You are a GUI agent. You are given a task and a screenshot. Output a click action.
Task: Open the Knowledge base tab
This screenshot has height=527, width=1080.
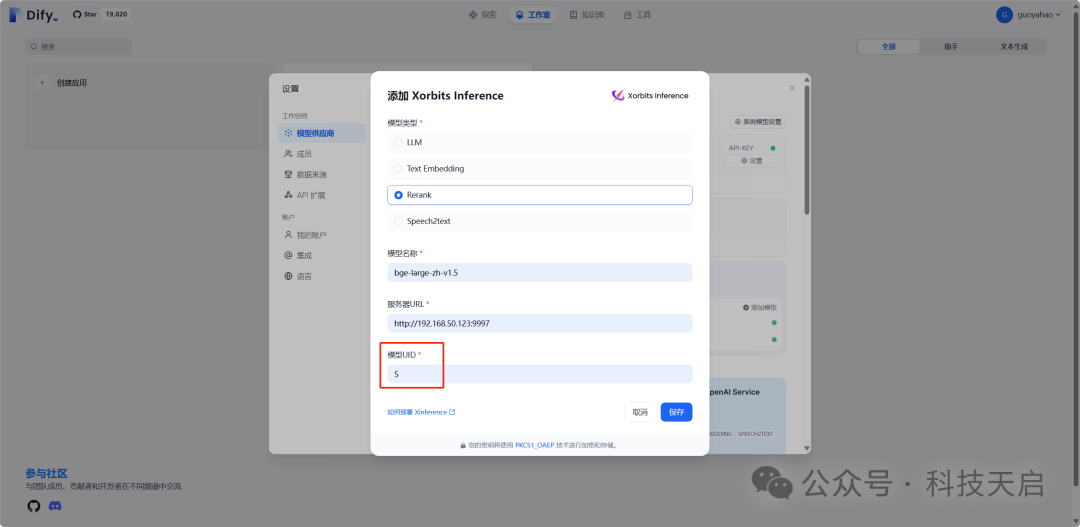point(586,14)
